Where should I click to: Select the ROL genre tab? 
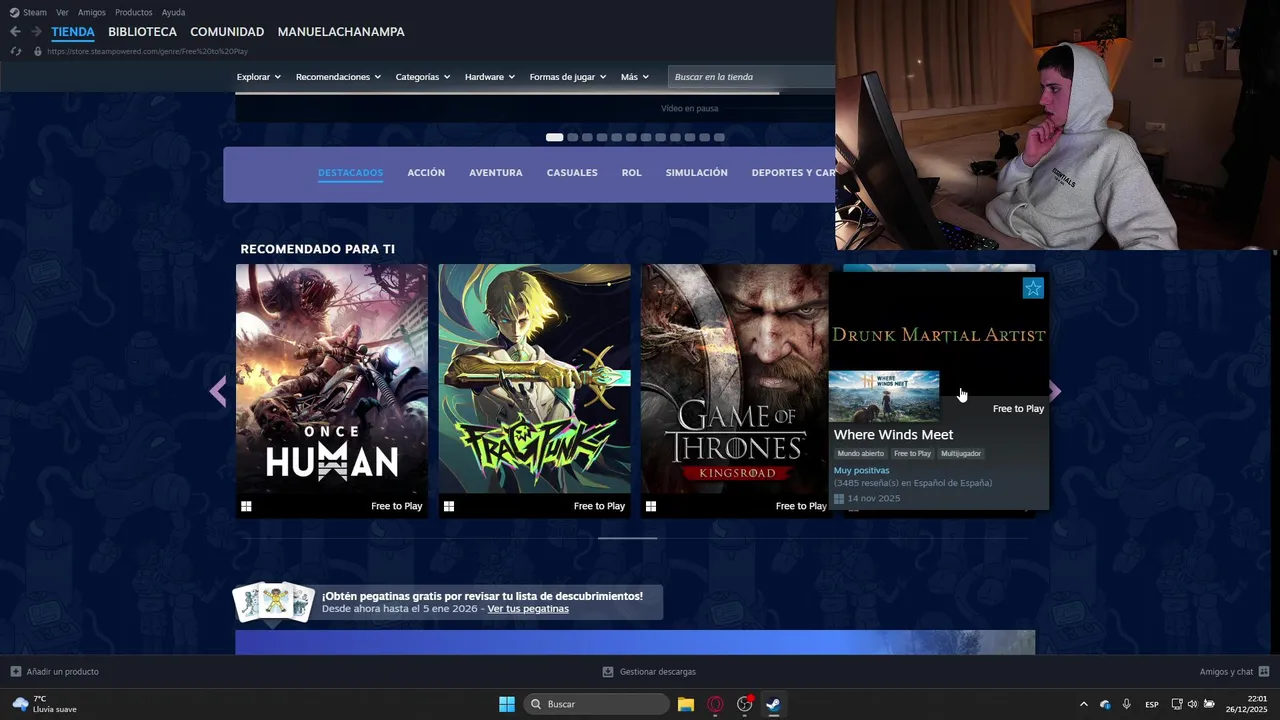(631, 173)
